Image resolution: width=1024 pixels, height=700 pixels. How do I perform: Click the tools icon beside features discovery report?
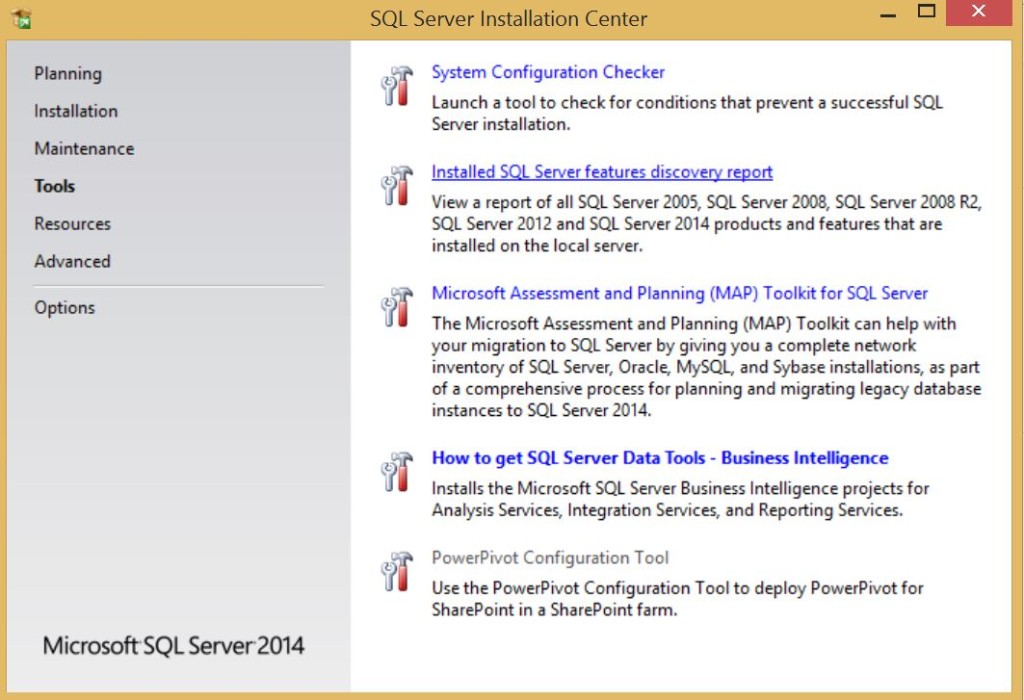pos(396,185)
